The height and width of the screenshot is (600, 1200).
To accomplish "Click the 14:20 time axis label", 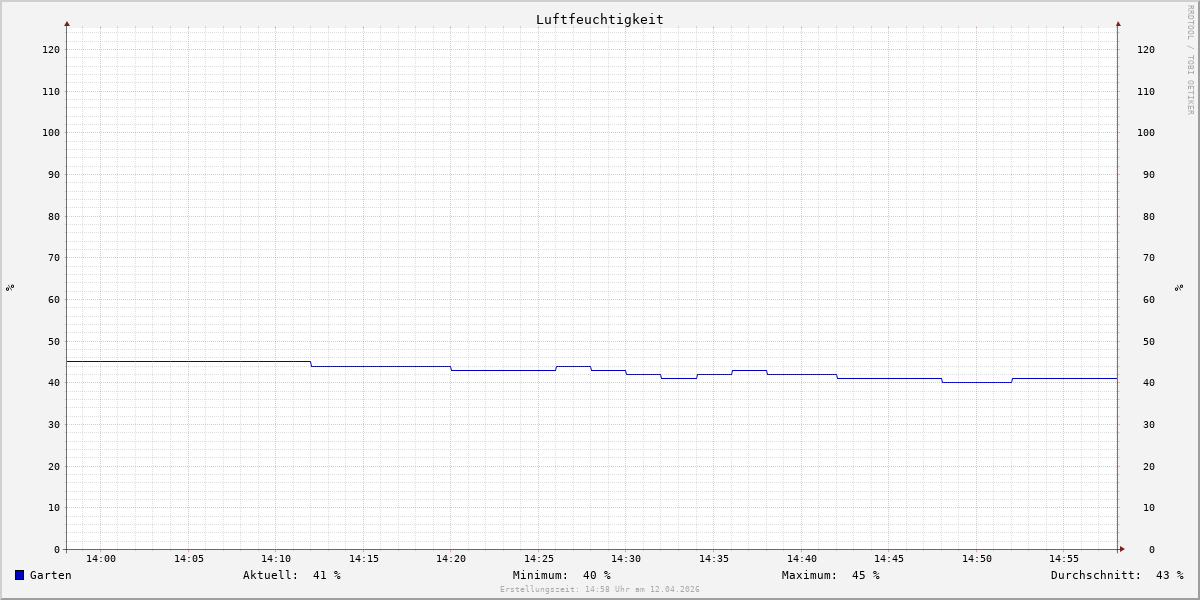I will [451, 558].
